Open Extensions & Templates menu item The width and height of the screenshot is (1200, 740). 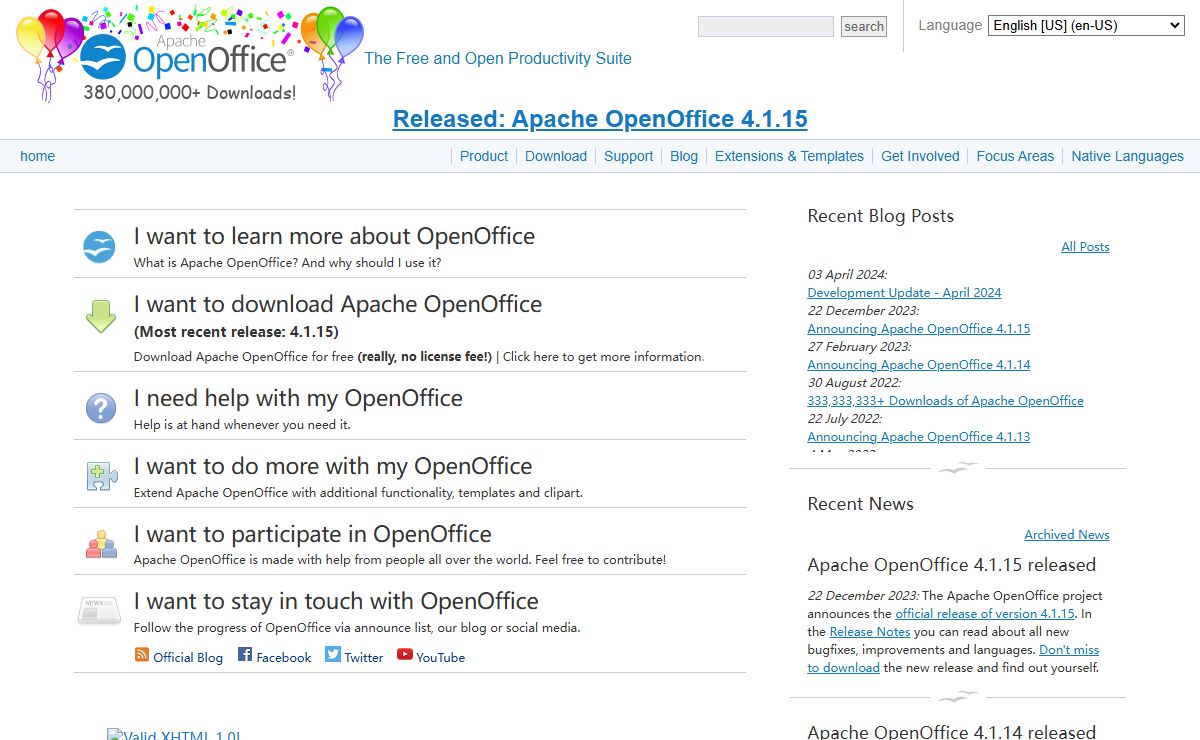pos(789,156)
